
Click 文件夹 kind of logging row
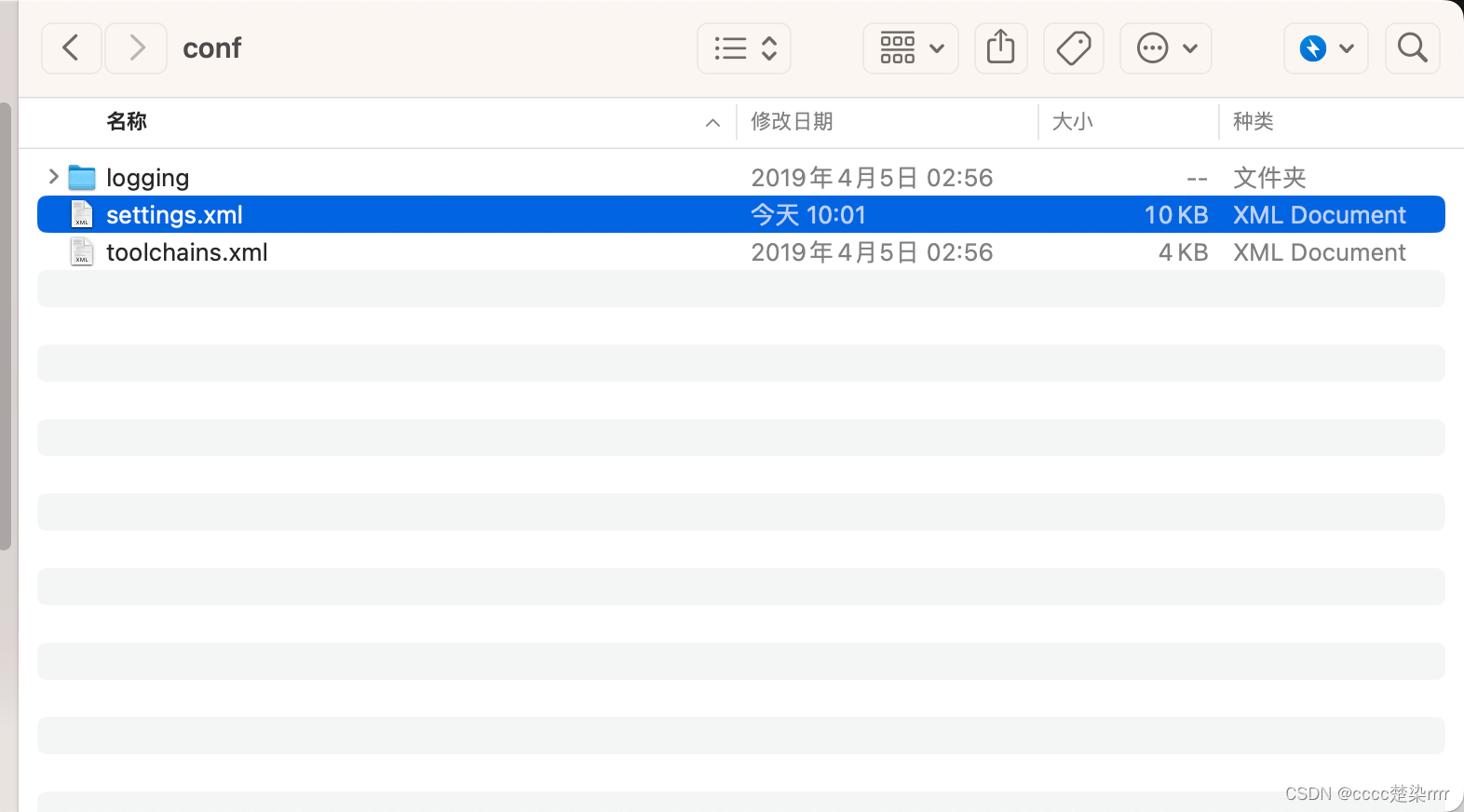(x=1269, y=177)
